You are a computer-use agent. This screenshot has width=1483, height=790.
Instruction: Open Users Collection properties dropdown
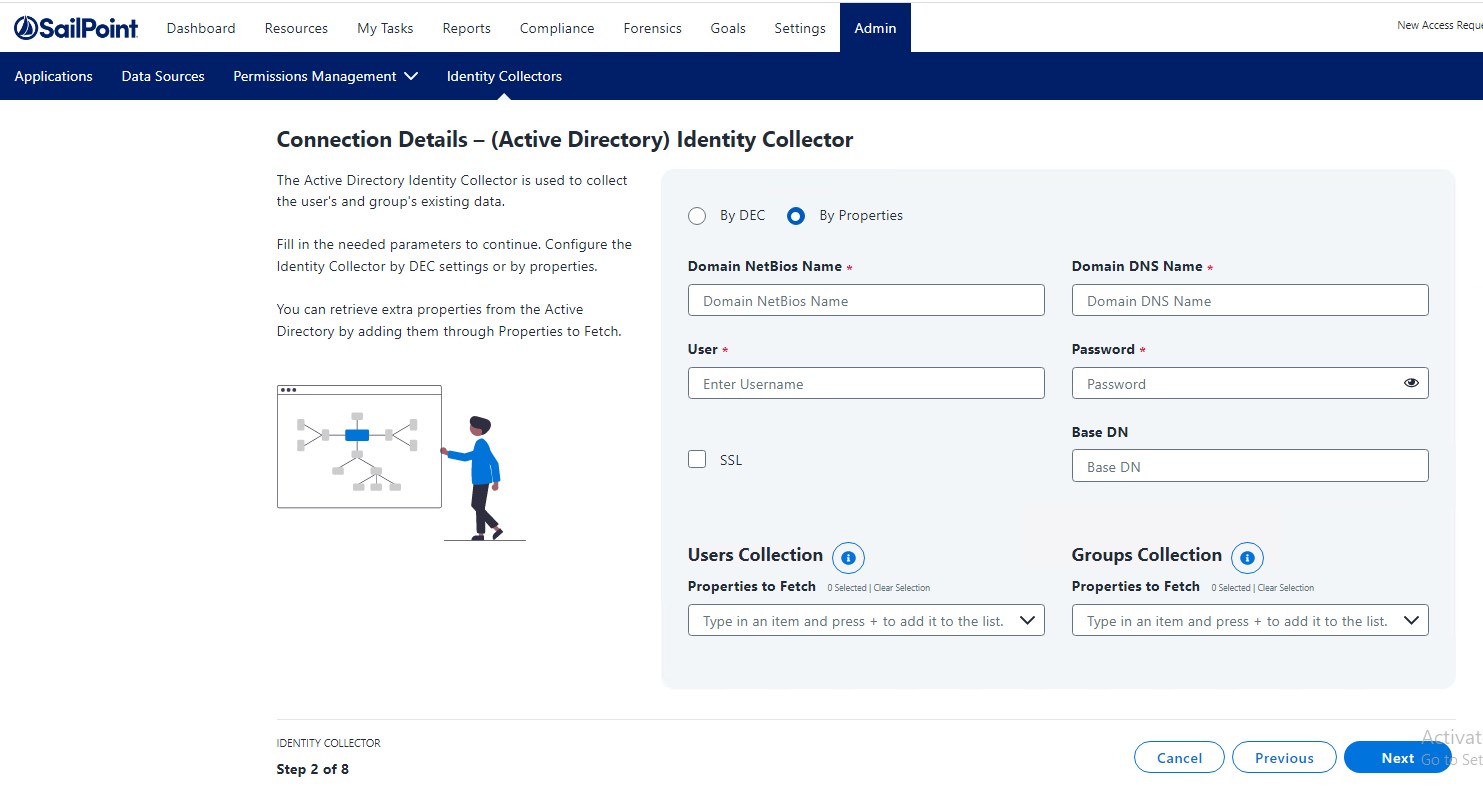coord(1026,621)
